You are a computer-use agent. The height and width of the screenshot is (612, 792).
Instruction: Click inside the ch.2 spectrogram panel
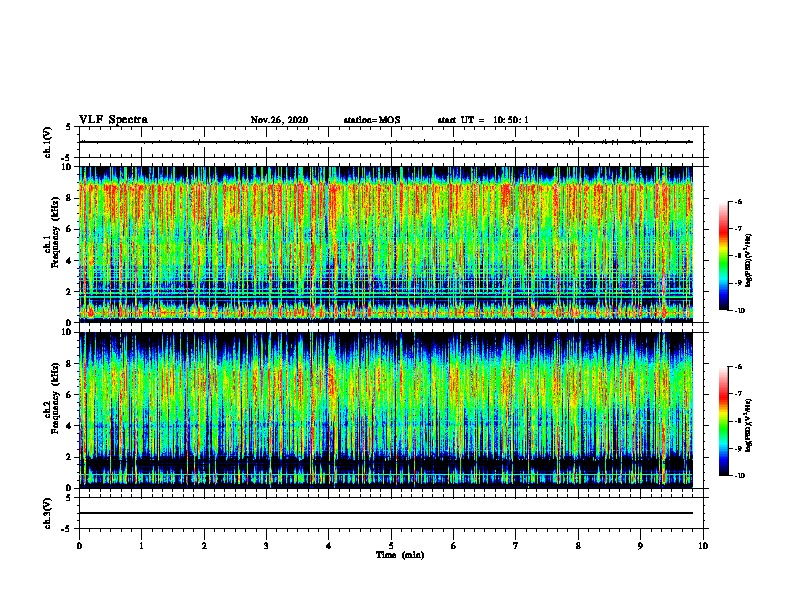pos(386,410)
